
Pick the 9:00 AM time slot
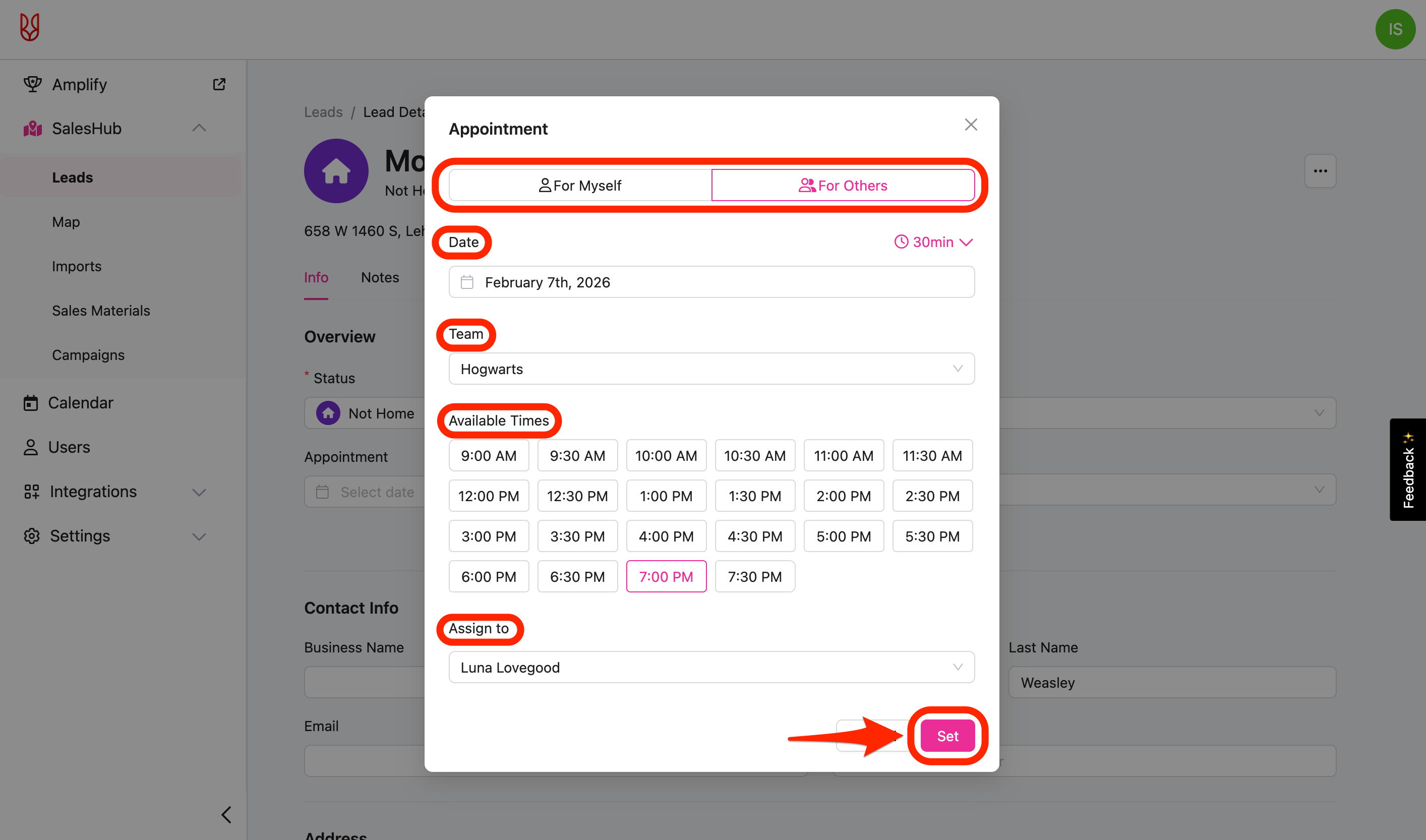point(489,456)
